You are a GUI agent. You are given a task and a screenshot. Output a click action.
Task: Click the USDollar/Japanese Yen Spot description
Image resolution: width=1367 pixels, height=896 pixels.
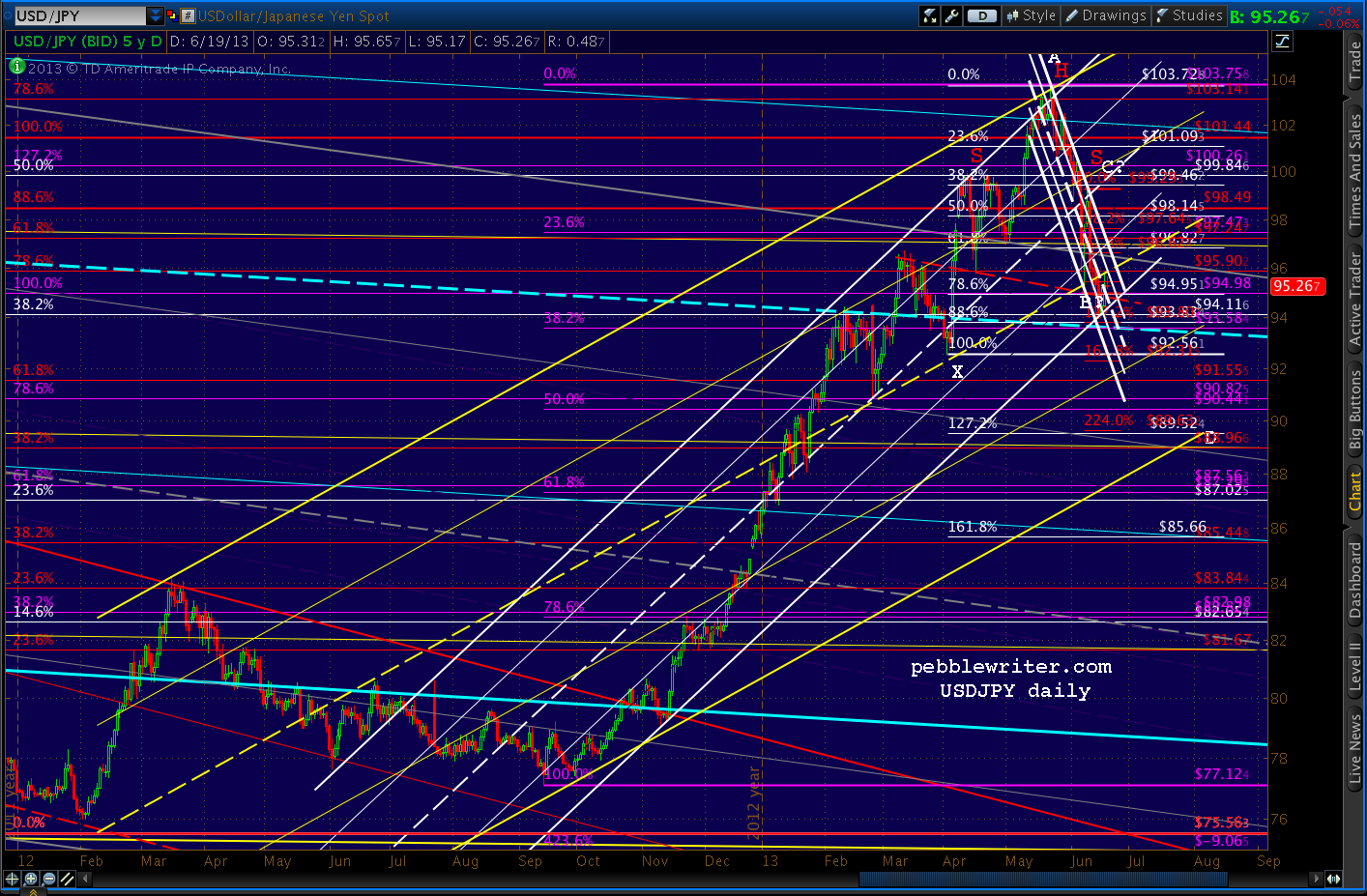click(x=294, y=15)
